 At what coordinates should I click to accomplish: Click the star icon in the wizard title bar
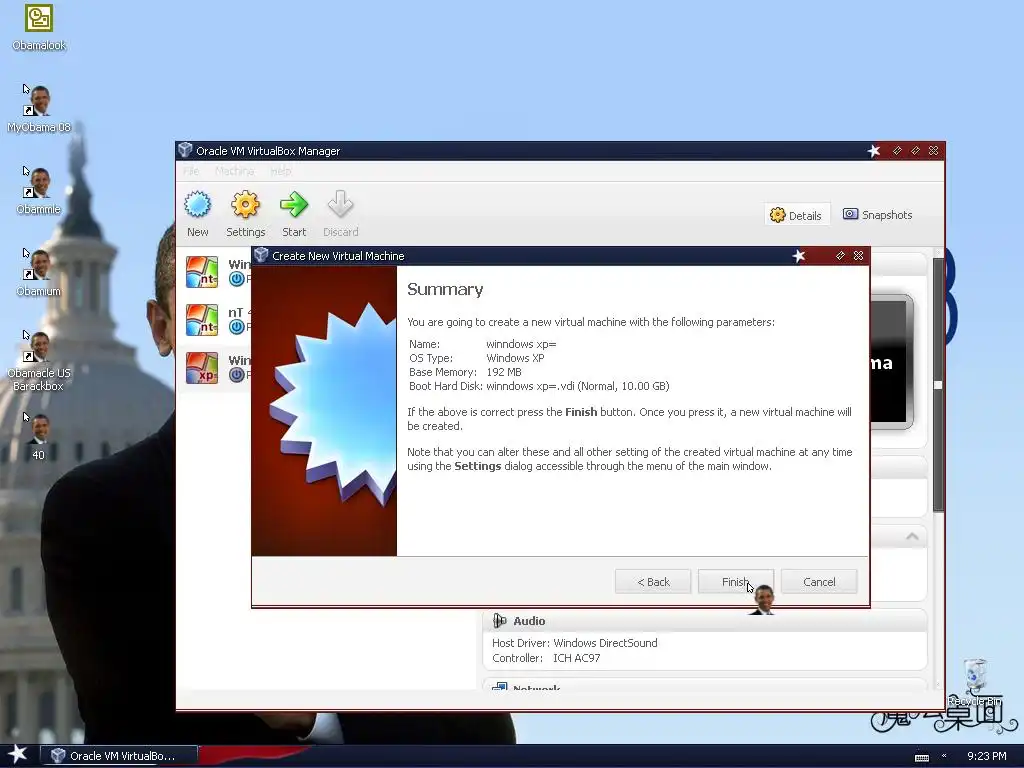tap(799, 256)
